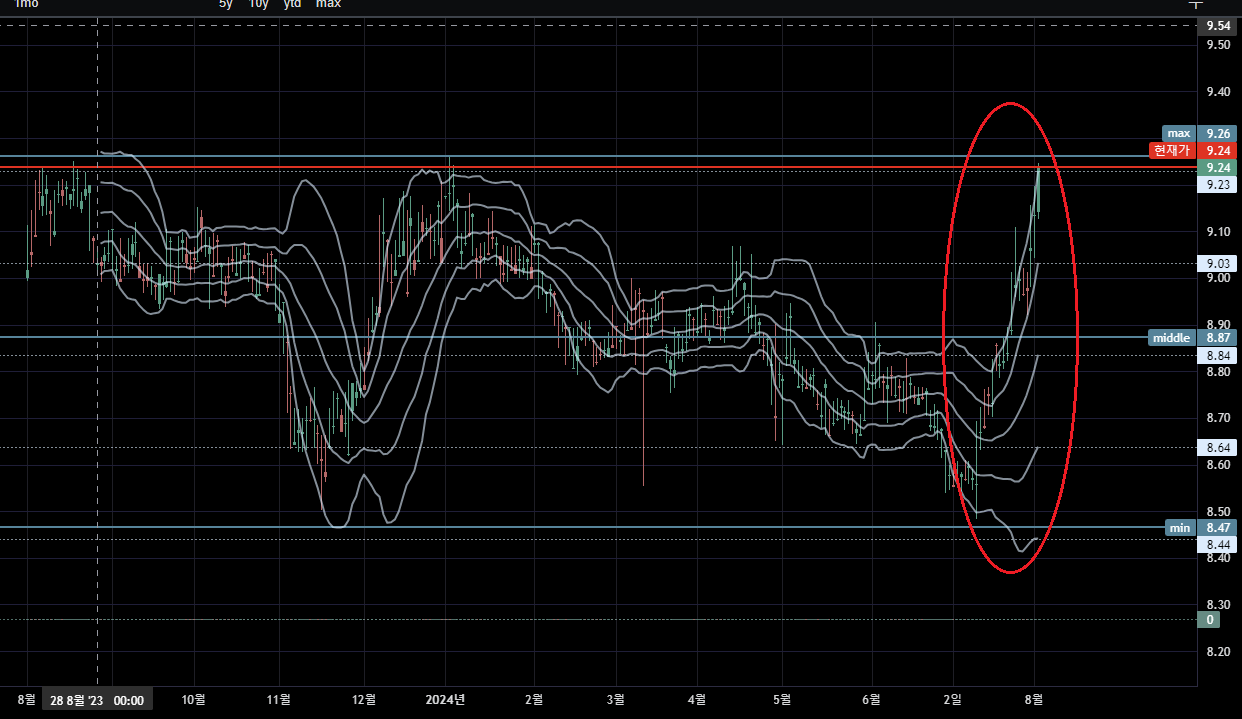Select the 9.03 price tag
Viewport: 1242px width, 719px height.
[1218, 263]
